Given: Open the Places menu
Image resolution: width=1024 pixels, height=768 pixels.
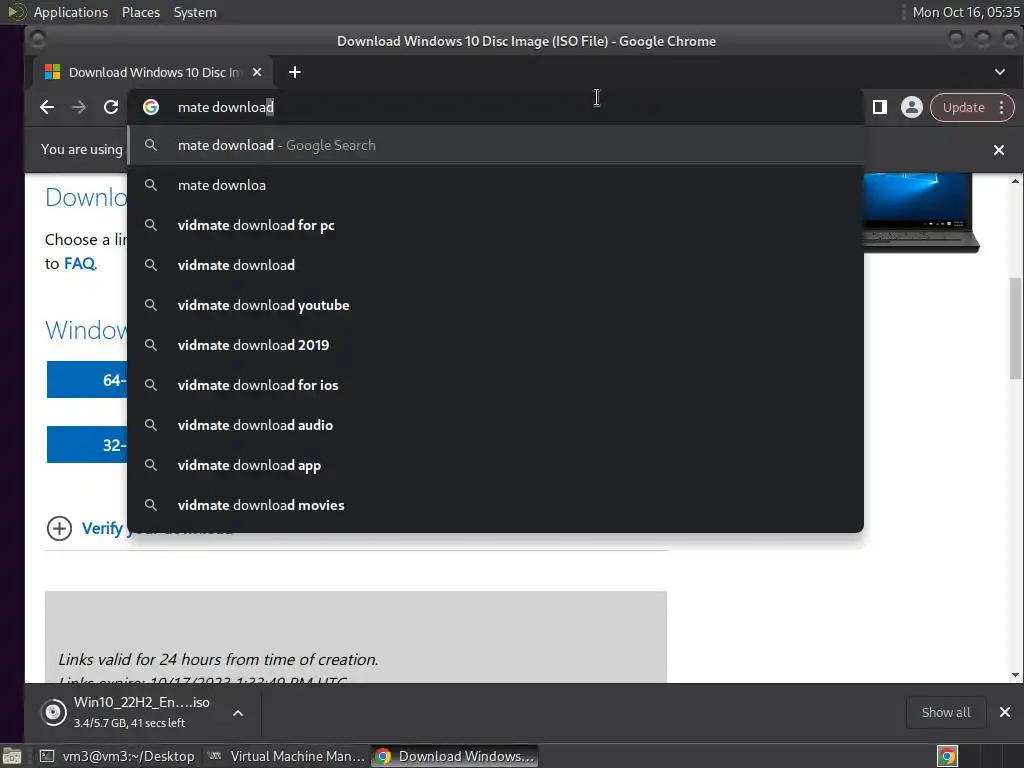Looking at the screenshot, I should (x=141, y=12).
